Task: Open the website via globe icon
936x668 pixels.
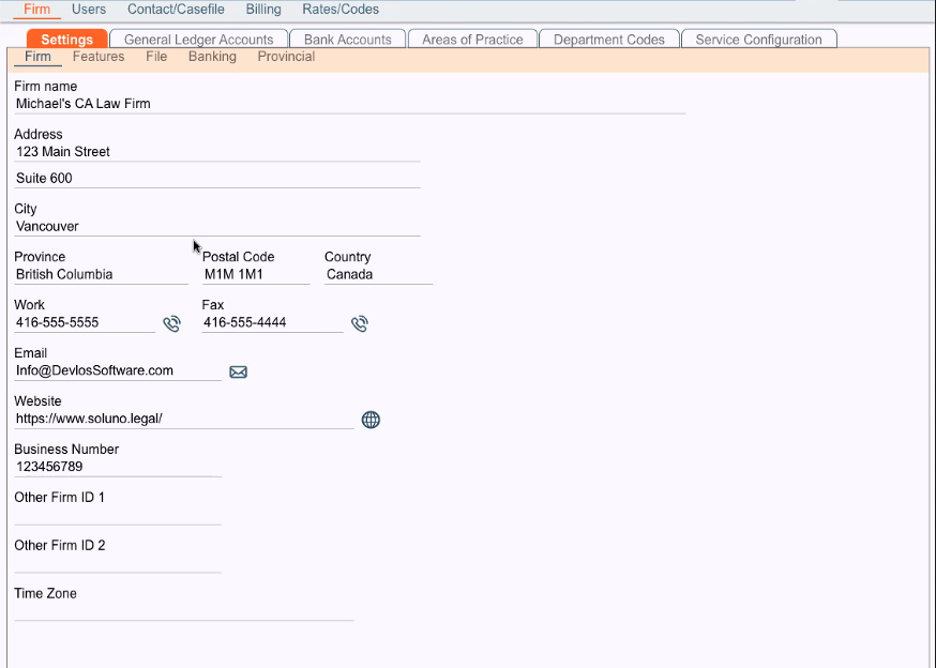Action: (371, 420)
